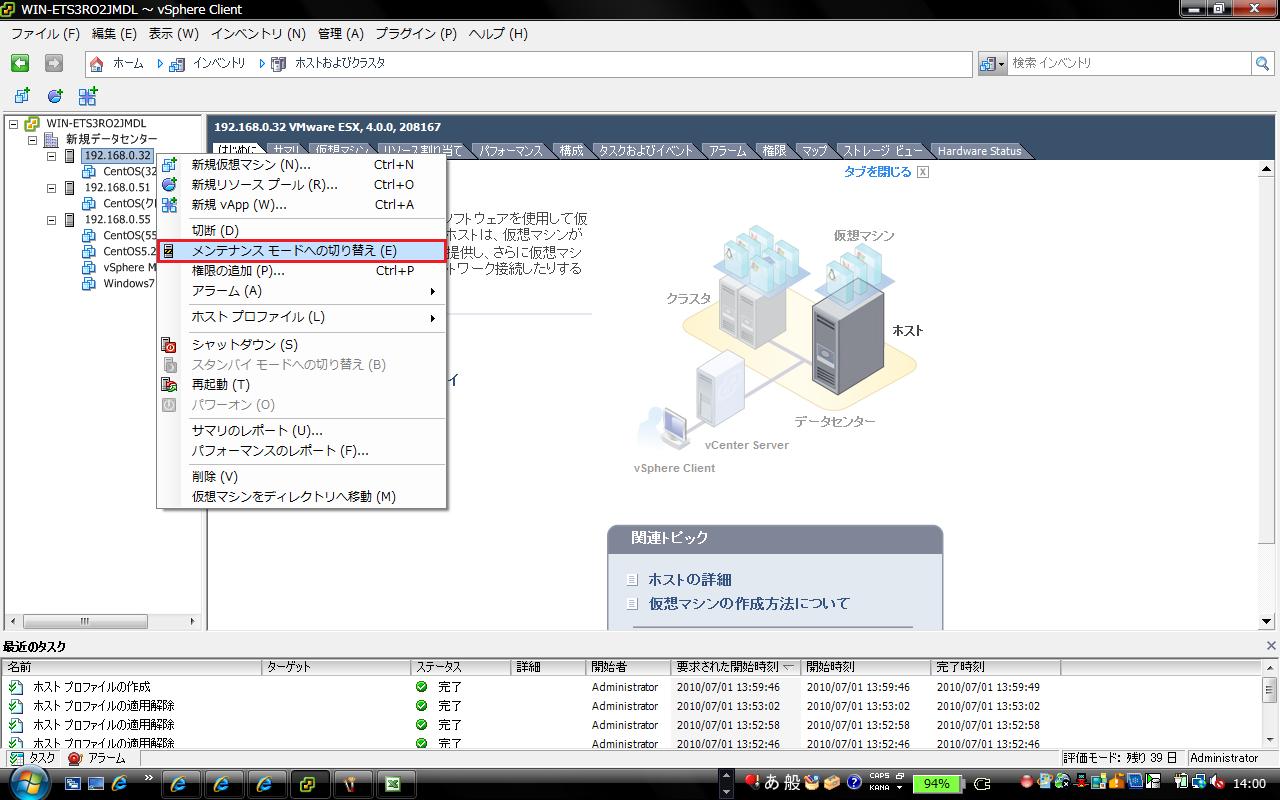Viewport: 1280px width, 800px height.
Task: Collapse the 192.168.0.32 host node
Action: coord(51,156)
